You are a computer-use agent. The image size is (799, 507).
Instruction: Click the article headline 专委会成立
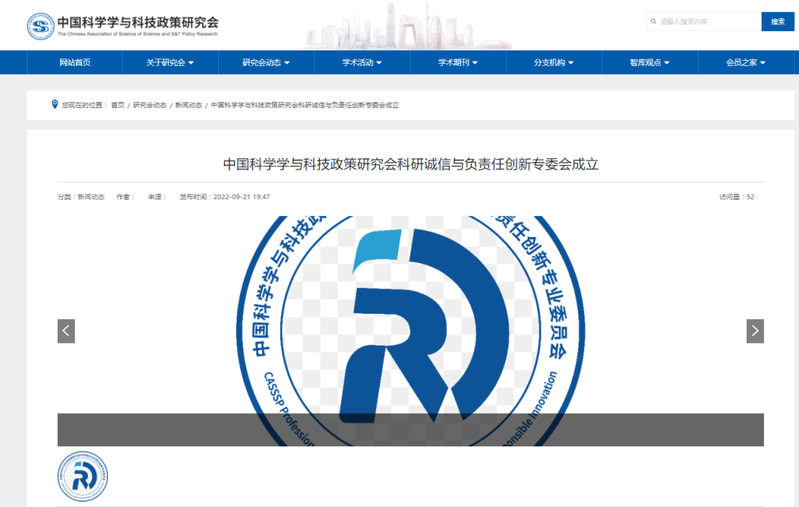coord(411,164)
